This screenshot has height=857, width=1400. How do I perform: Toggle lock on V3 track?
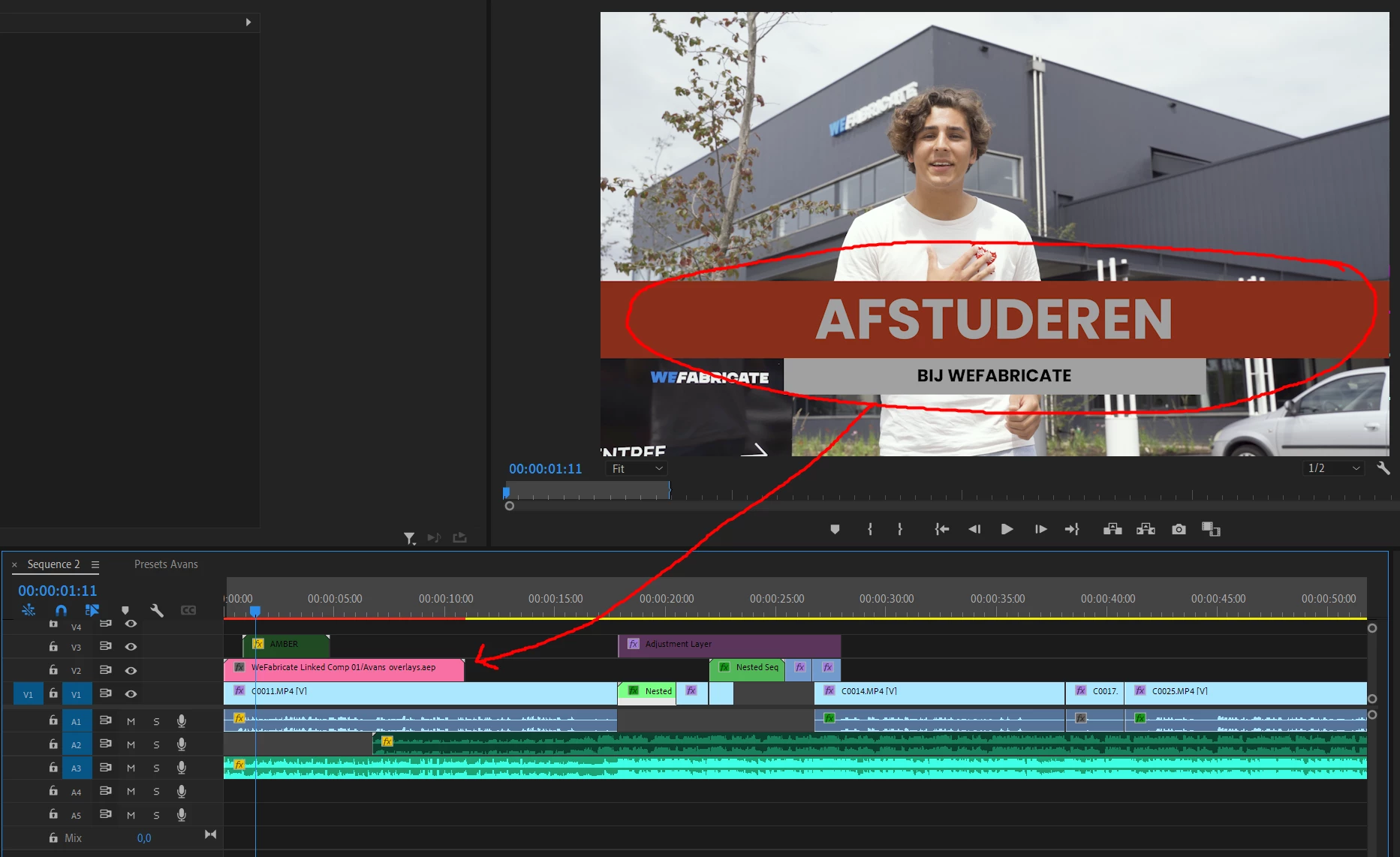[x=53, y=646]
